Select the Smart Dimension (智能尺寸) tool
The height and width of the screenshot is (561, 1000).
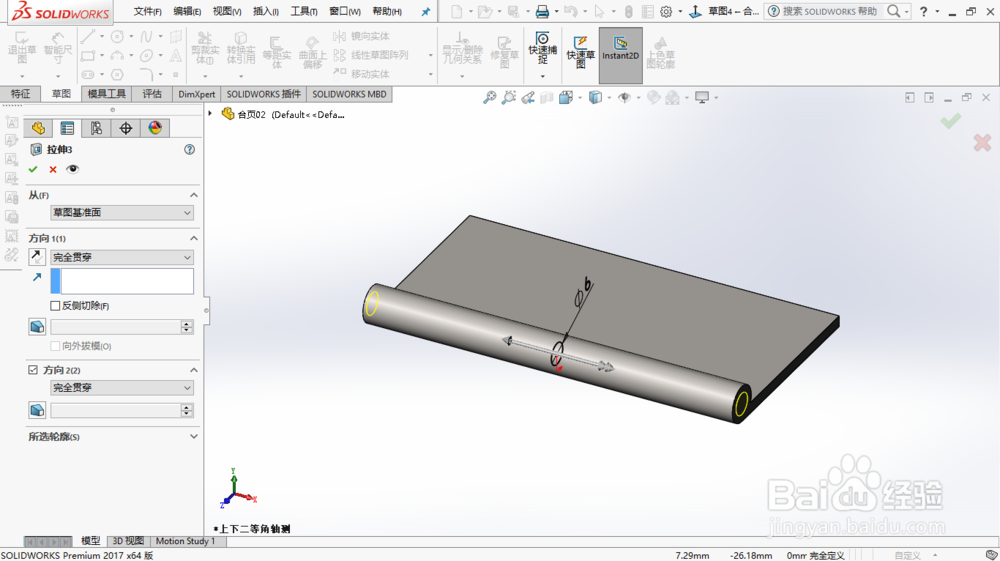pos(57,48)
